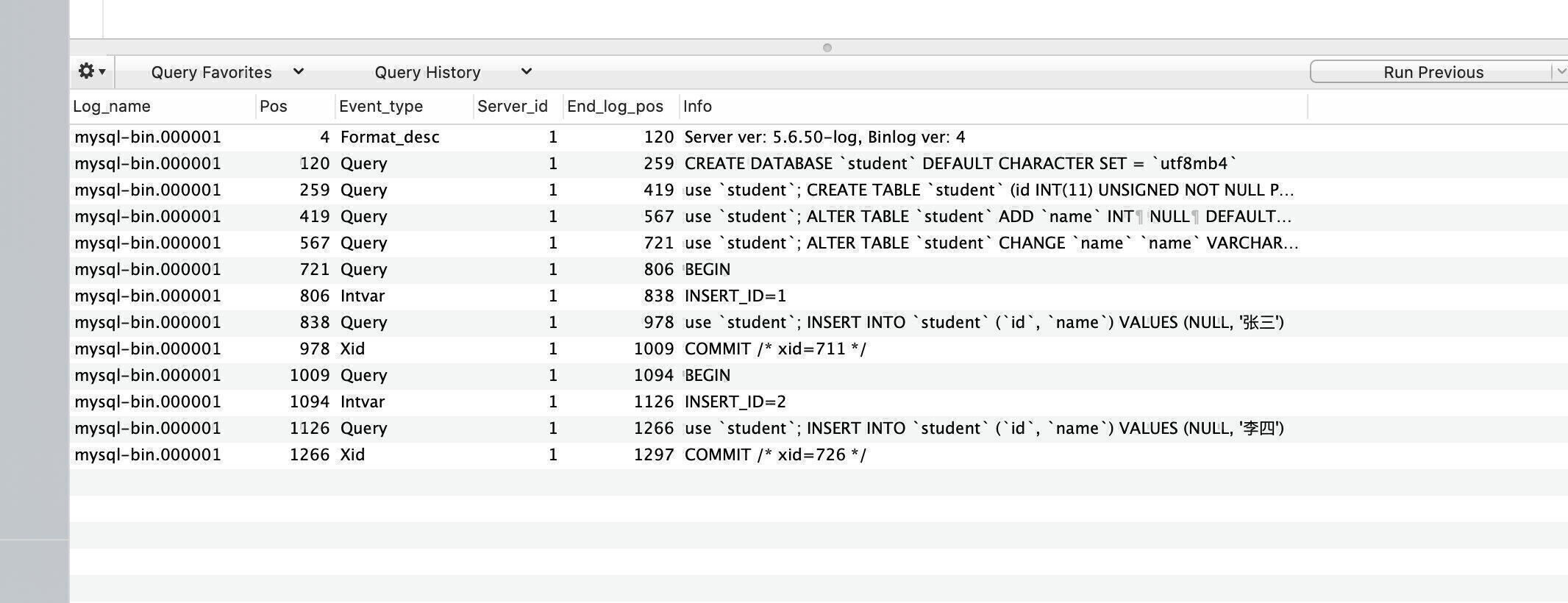Expand the Query Favorites dropdown
This screenshot has height=603, width=1568.
[227, 72]
